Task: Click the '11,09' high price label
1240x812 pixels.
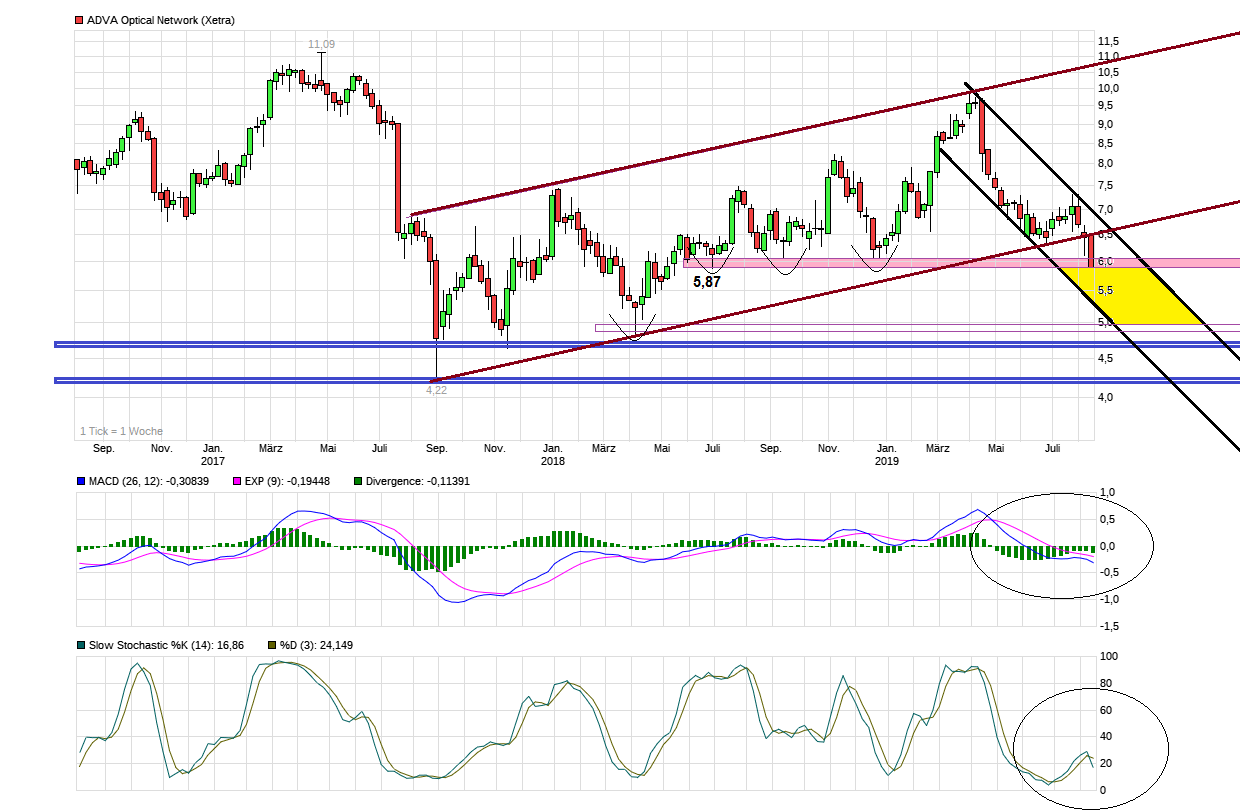Action: point(321,44)
